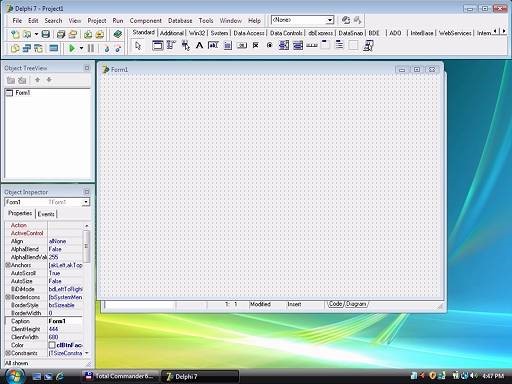
Task: Pick the Button component
Action: [242, 45]
